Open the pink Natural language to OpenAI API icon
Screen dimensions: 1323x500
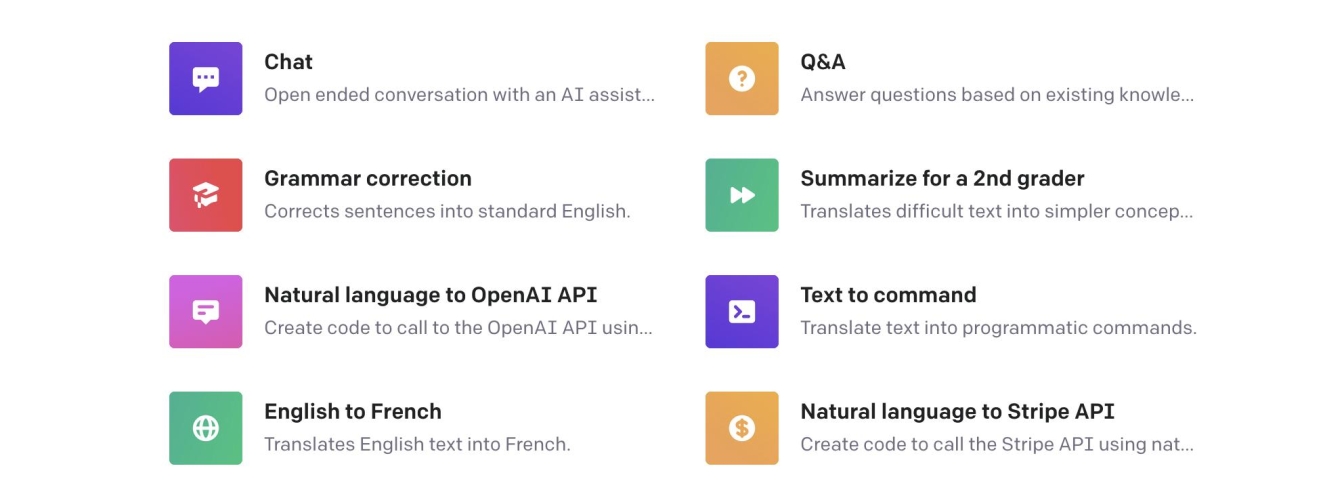(206, 312)
